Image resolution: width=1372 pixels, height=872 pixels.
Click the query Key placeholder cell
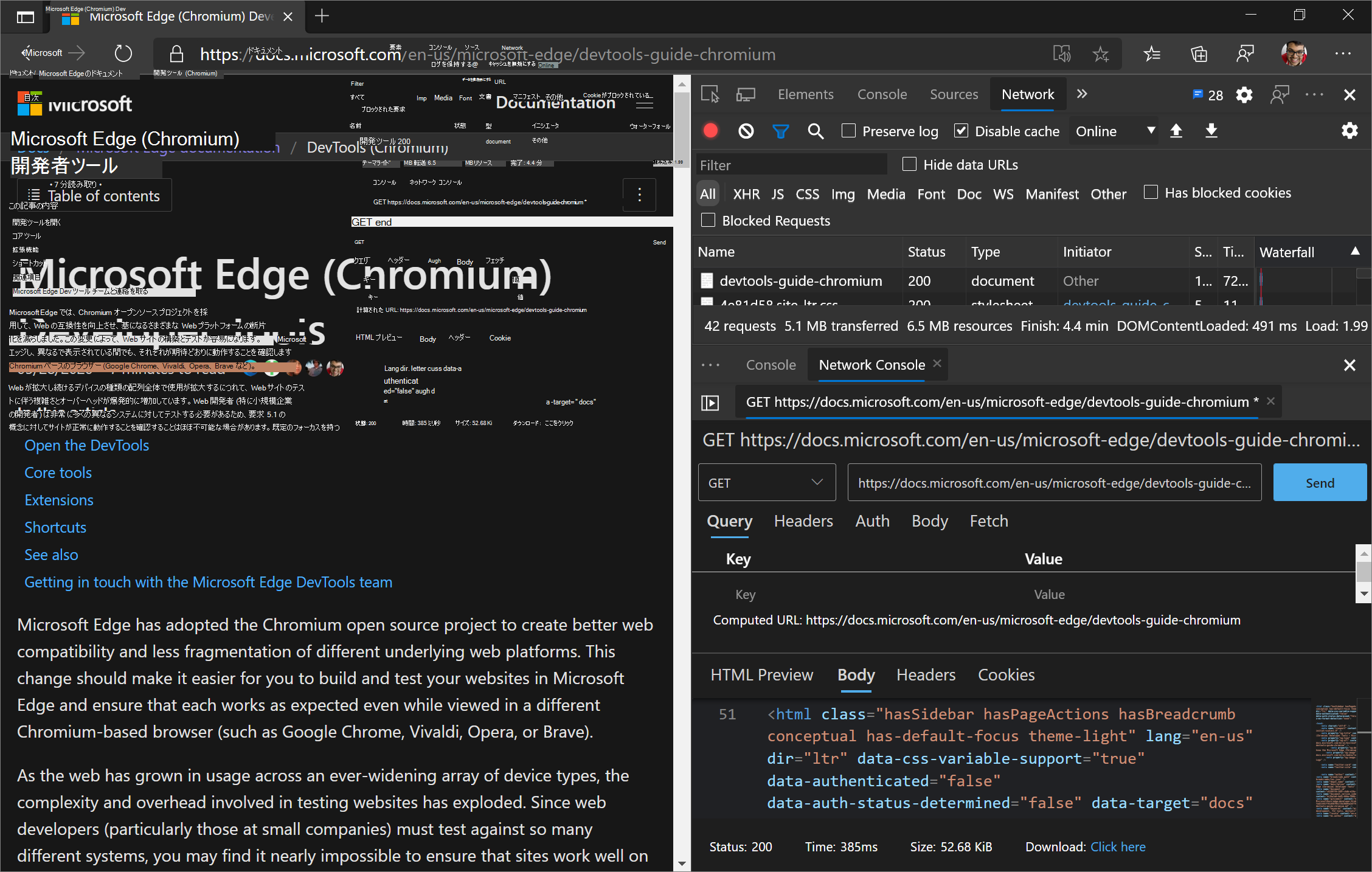click(x=745, y=594)
